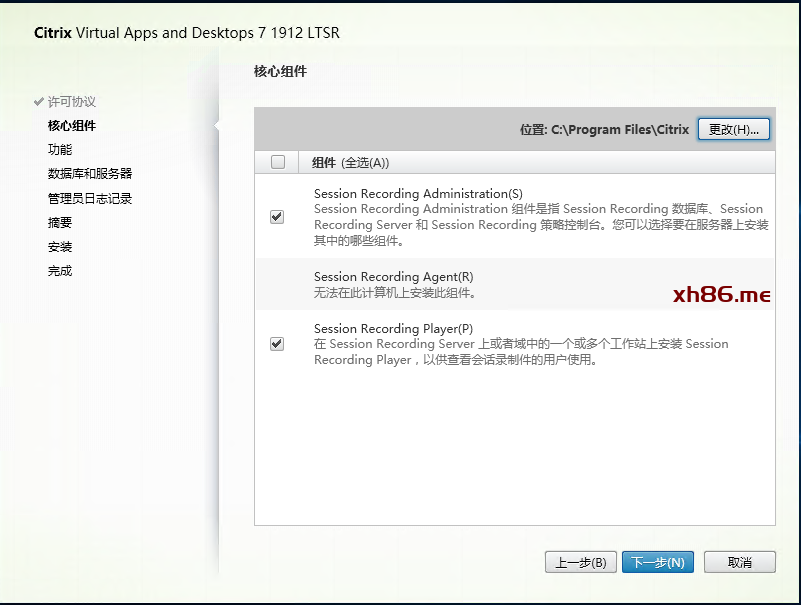Select the 核心组件 step in sidebar
Viewport: 801px width, 605px height.
tap(72, 126)
